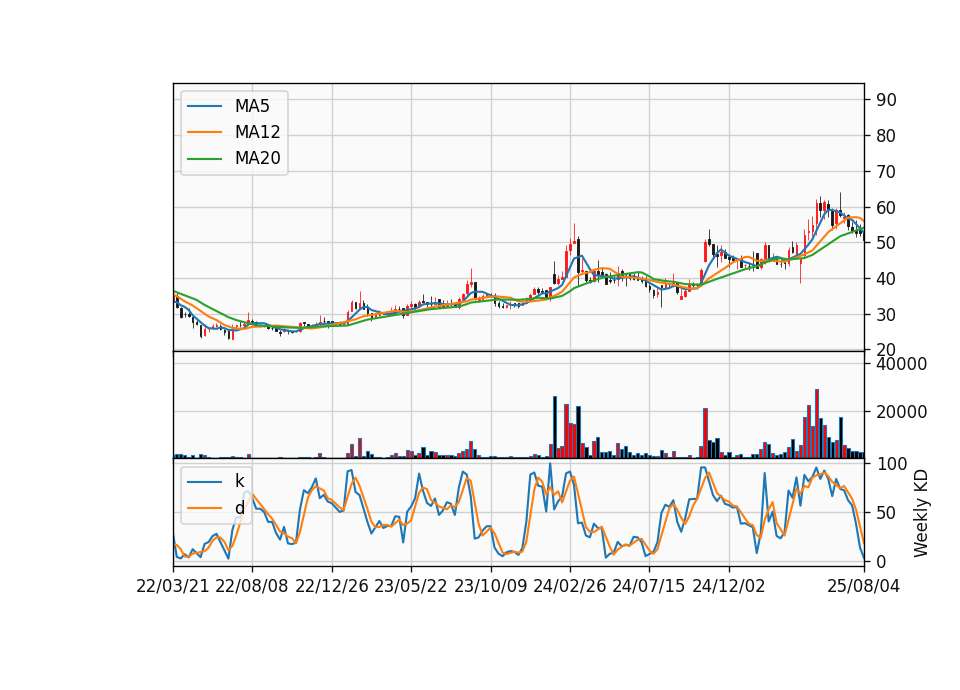Image resolution: width=960 pixels, height=690 pixels.
Task: Click the k legend label
Action: [x=239, y=481]
